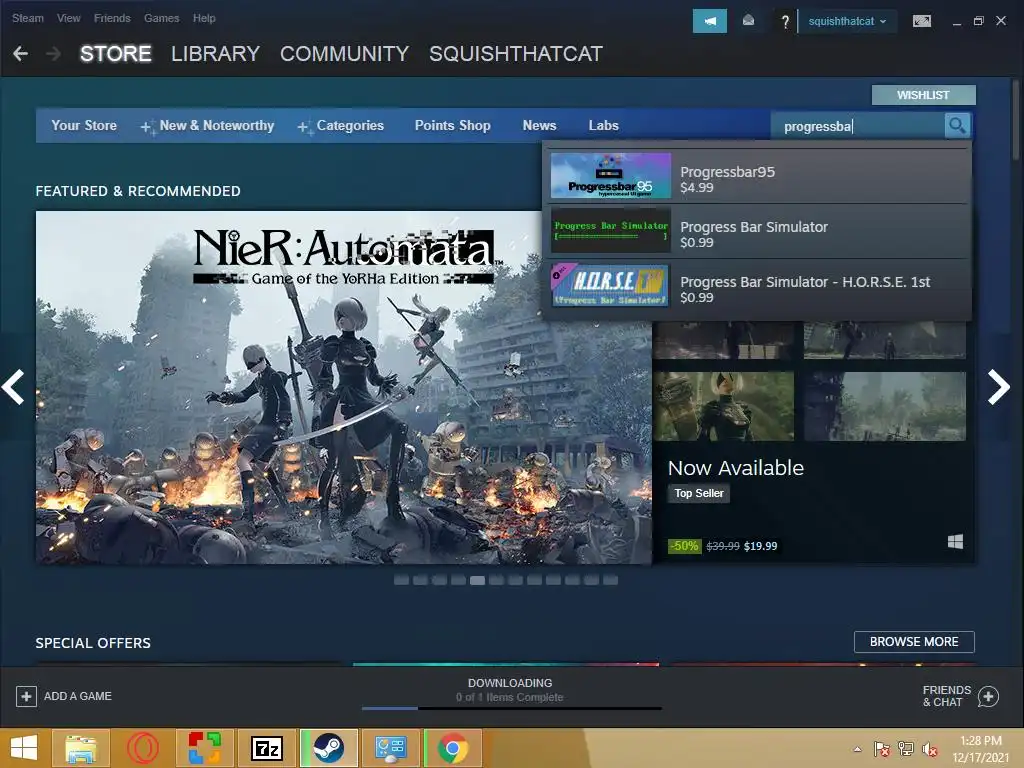Click BROWSE MORE special offers button
The height and width of the screenshot is (768, 1024).
(x=914, y=641)
